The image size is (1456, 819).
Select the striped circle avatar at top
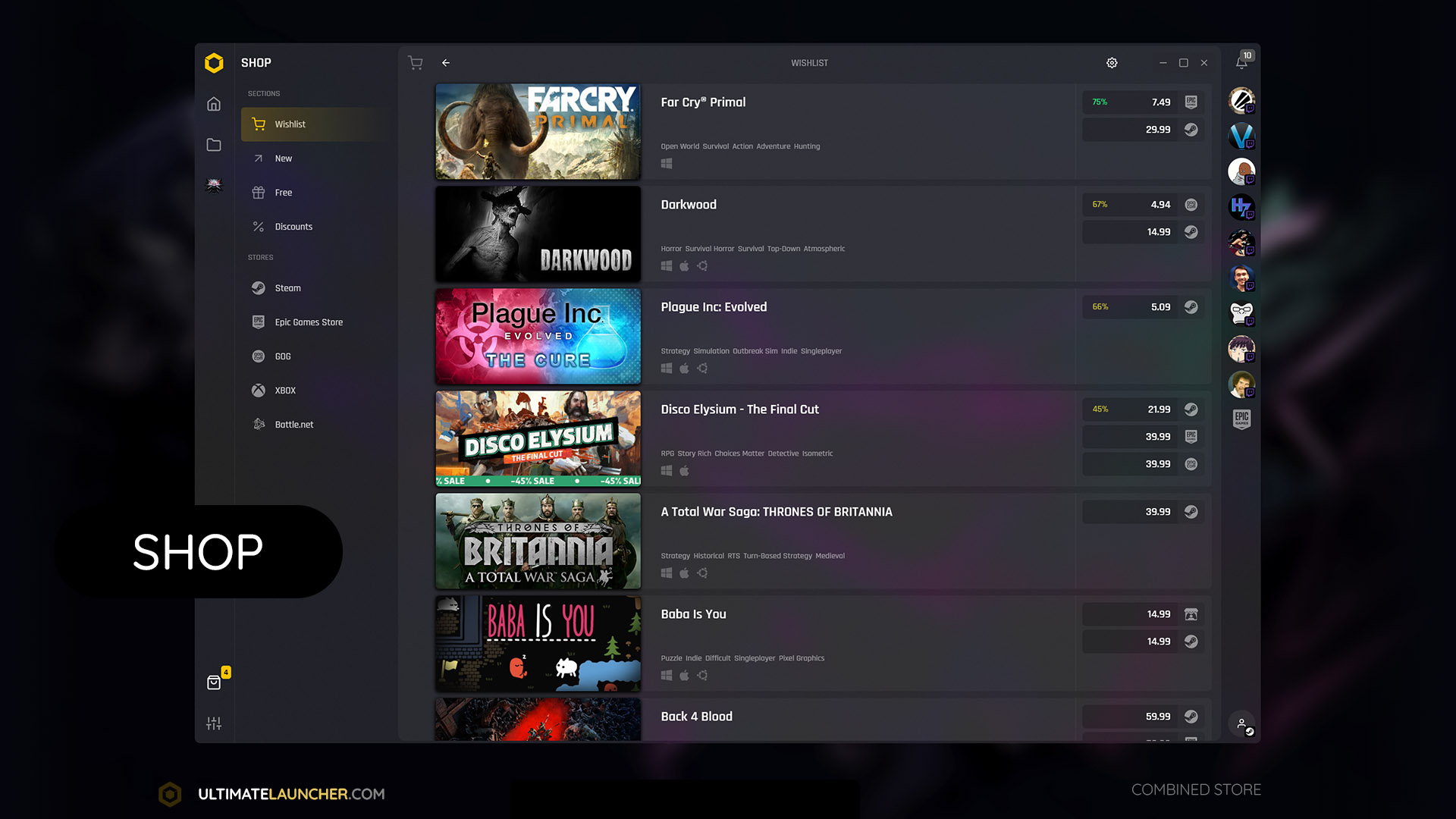click(1241, 100)
